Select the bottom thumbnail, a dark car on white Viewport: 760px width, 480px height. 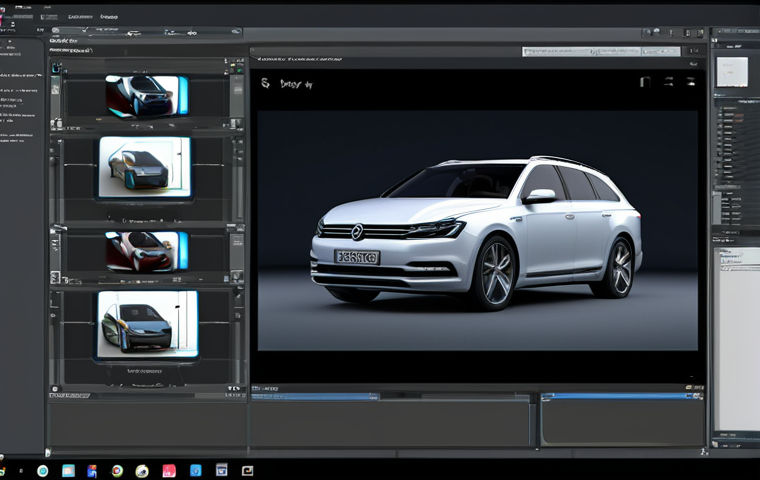tap(147, 324)
